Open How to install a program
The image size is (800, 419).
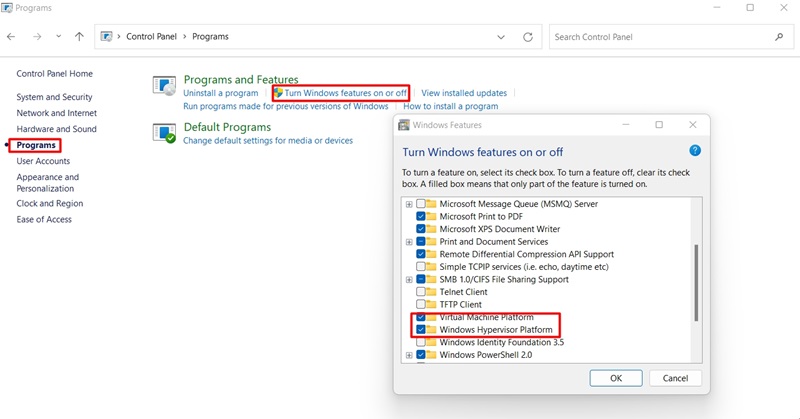coord(451,106)
